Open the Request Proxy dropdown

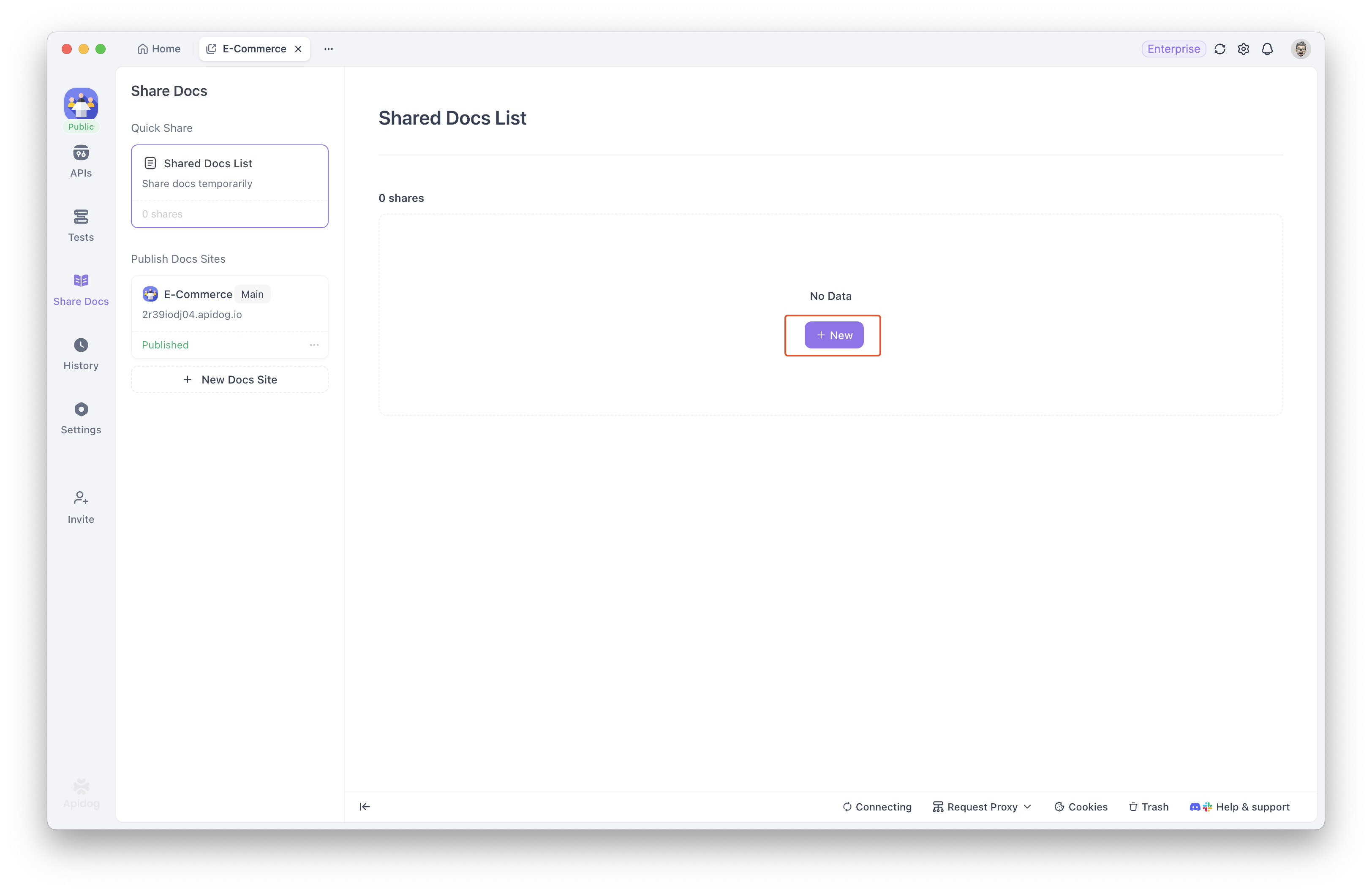tap(982, 807)
